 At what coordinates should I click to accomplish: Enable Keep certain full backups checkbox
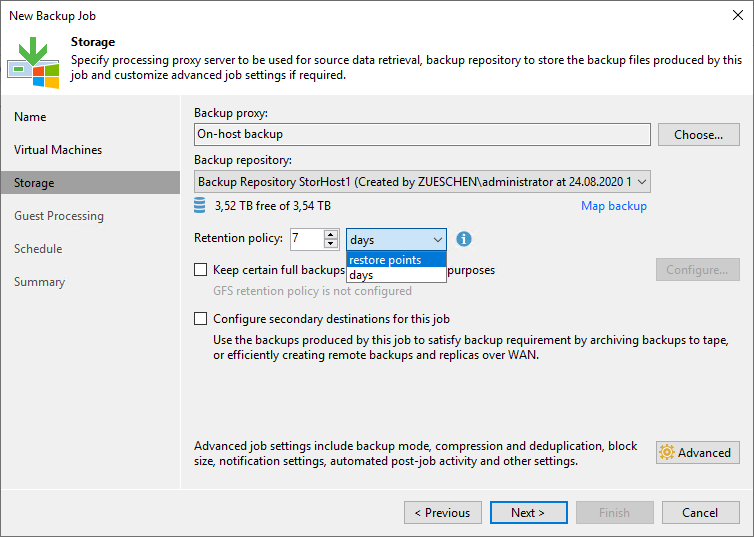click(x=201, y=270)
